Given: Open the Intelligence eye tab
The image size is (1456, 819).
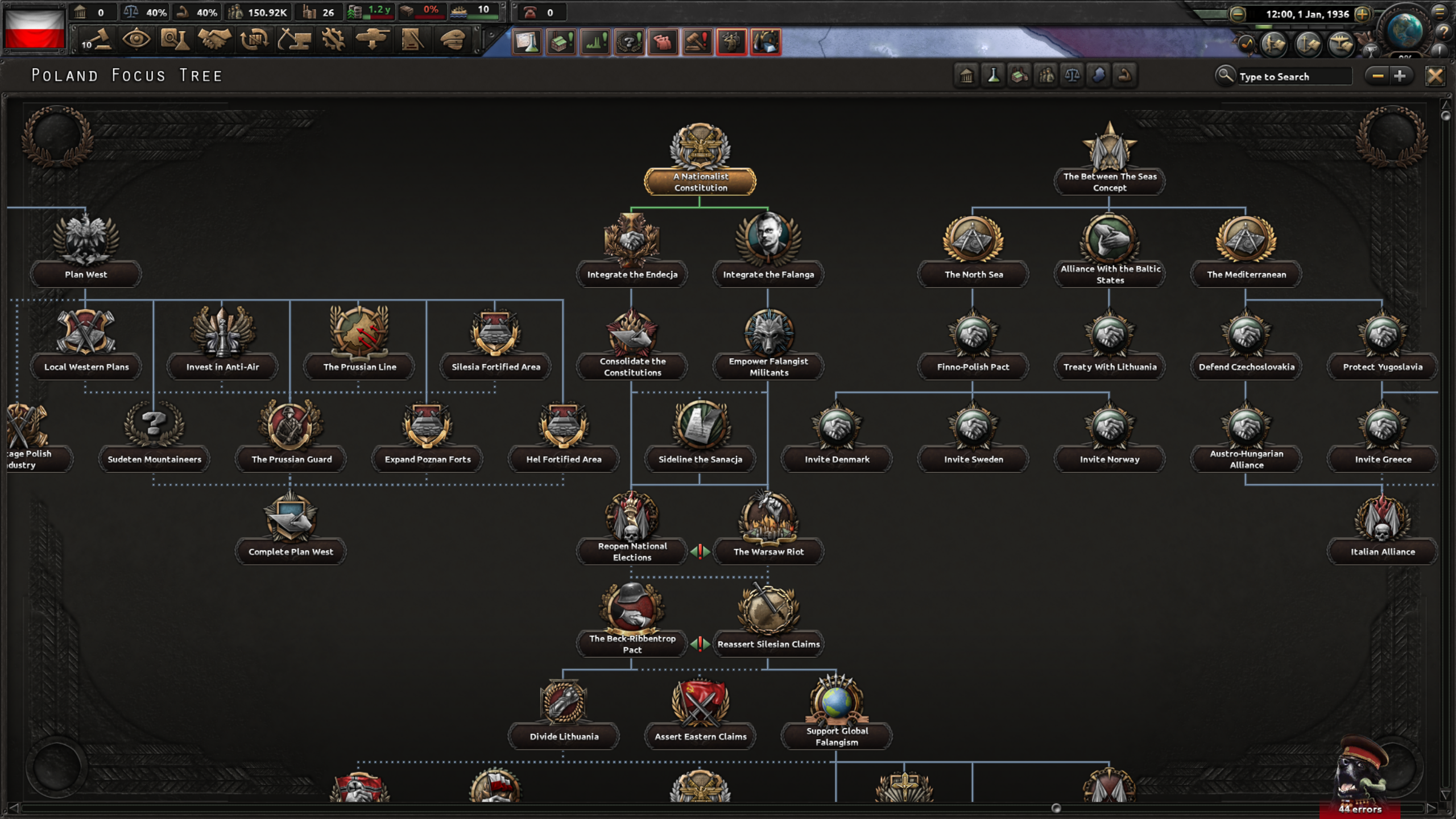Looking at the screenshot, I should (136, 40).
